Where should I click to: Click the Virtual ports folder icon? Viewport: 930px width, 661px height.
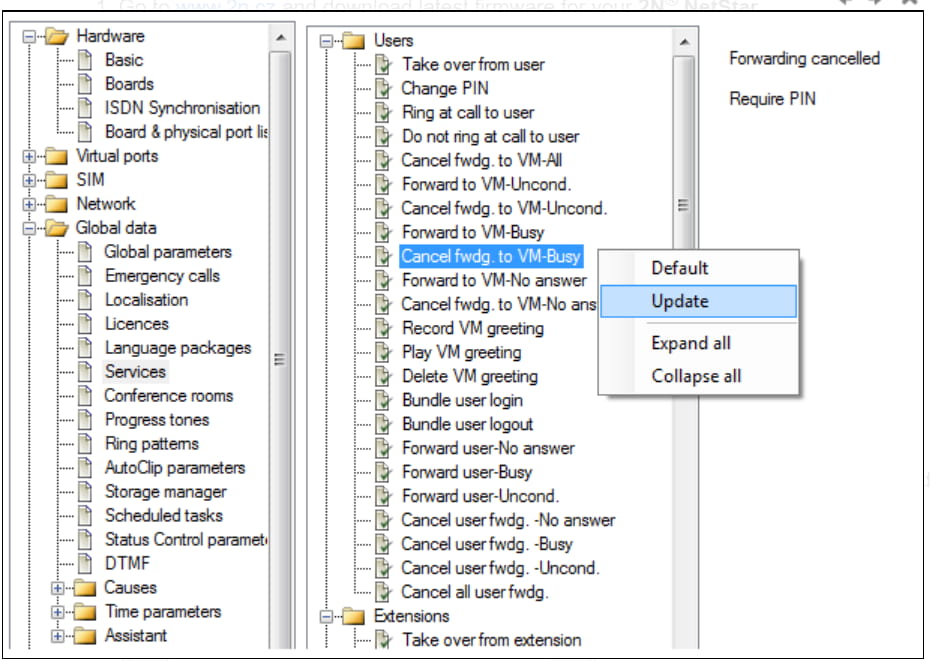pyautogui.click(x=56, y=156)
